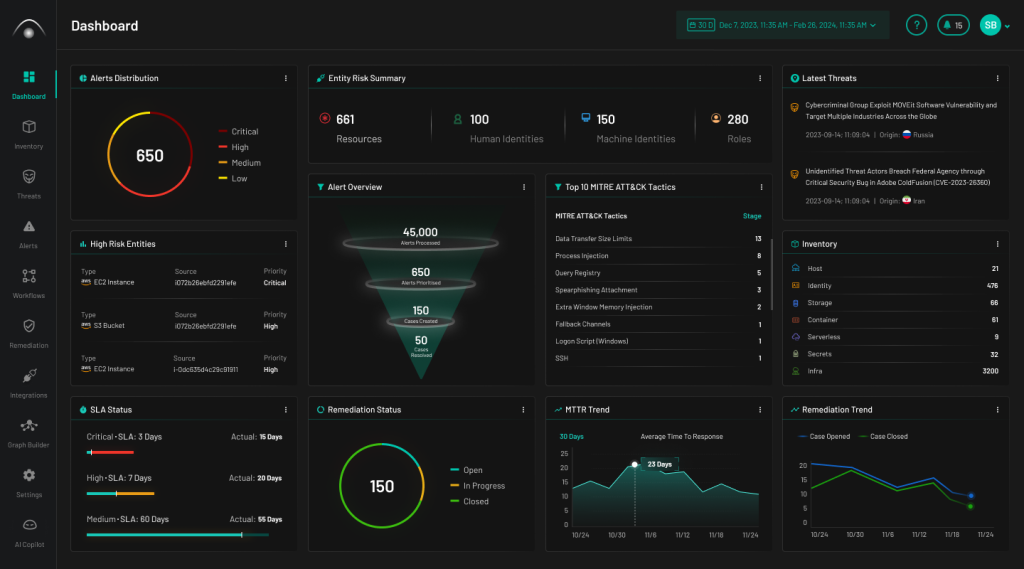Click the 45,000 Alerts Processed funnel stage

[x=421, y=238]
